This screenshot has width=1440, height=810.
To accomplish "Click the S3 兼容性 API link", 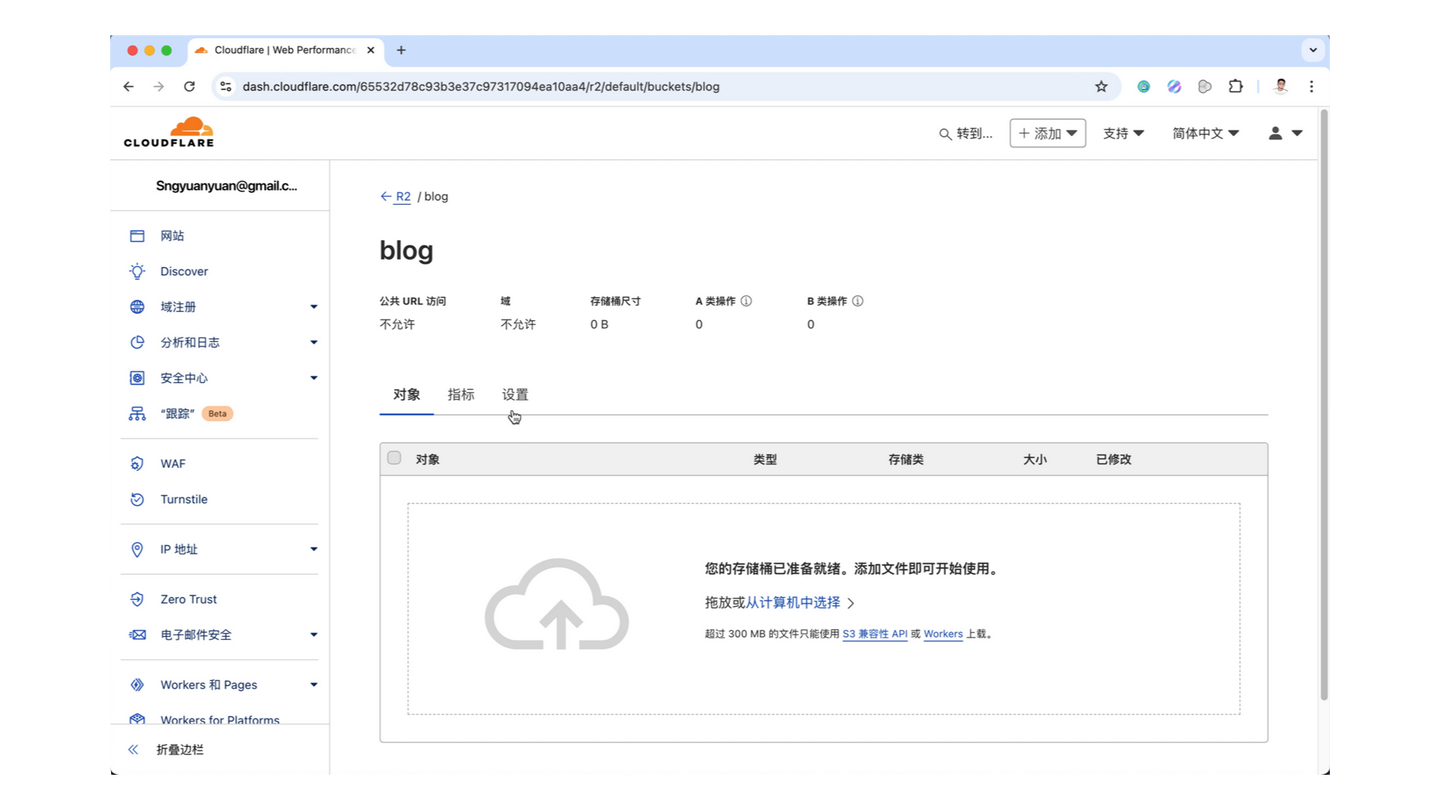I will [874, 634].
